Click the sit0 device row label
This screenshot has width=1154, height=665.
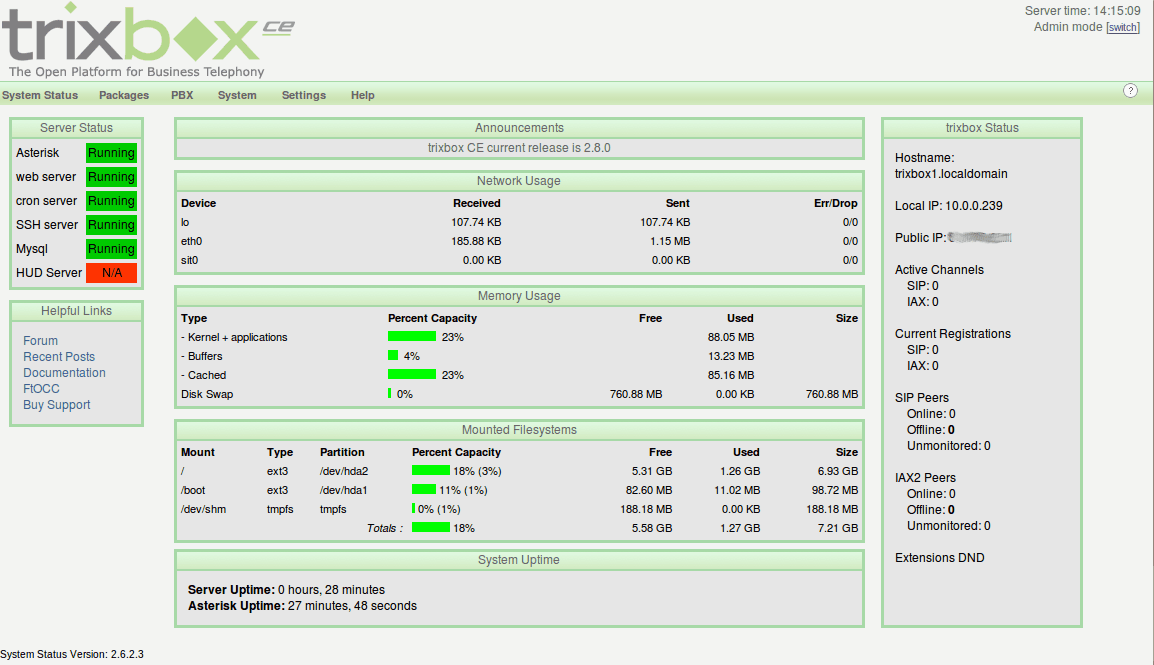pyautogui.click(x=189, y=260)
